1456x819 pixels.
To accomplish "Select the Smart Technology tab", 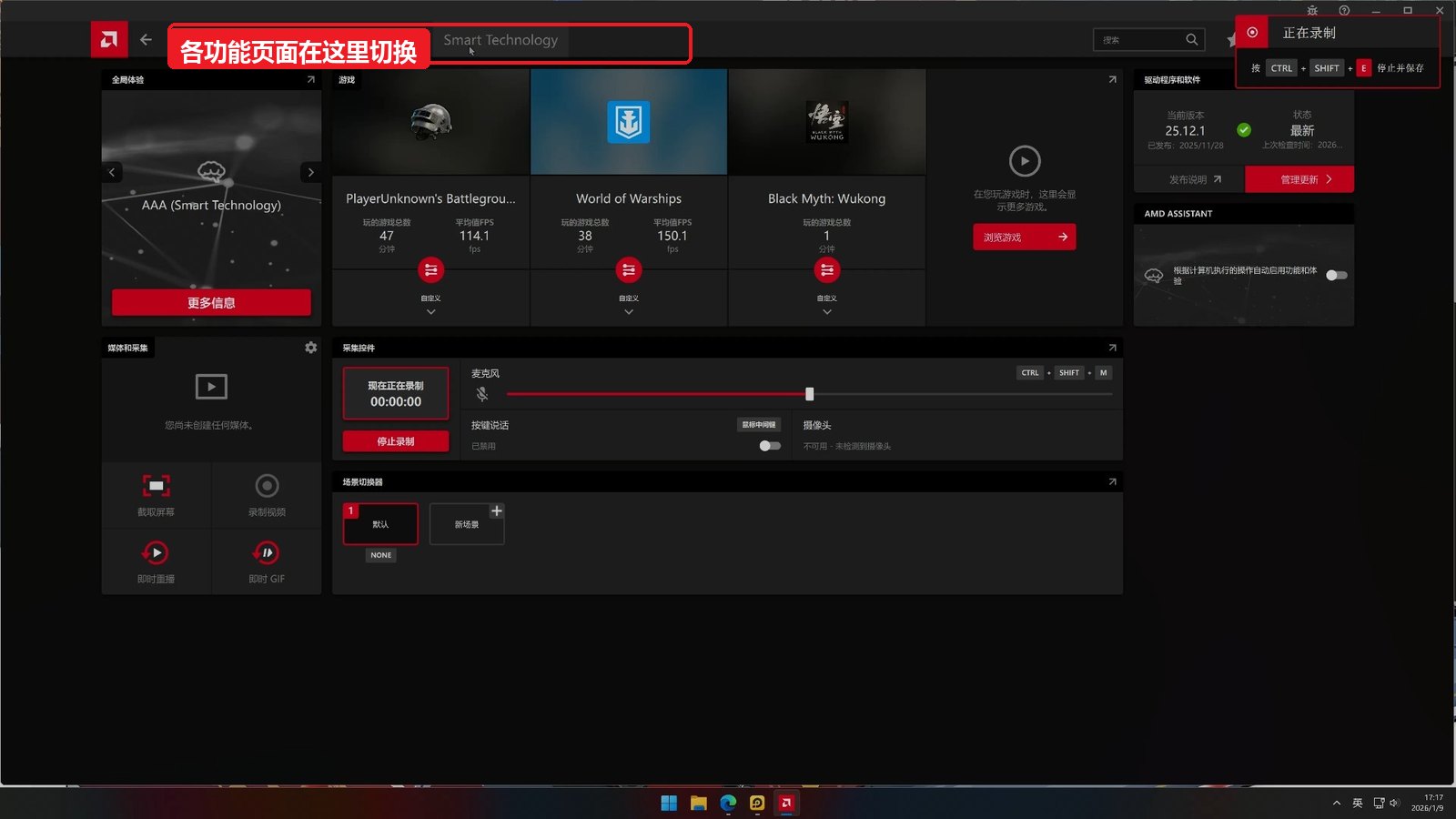I will coord(500,40).
